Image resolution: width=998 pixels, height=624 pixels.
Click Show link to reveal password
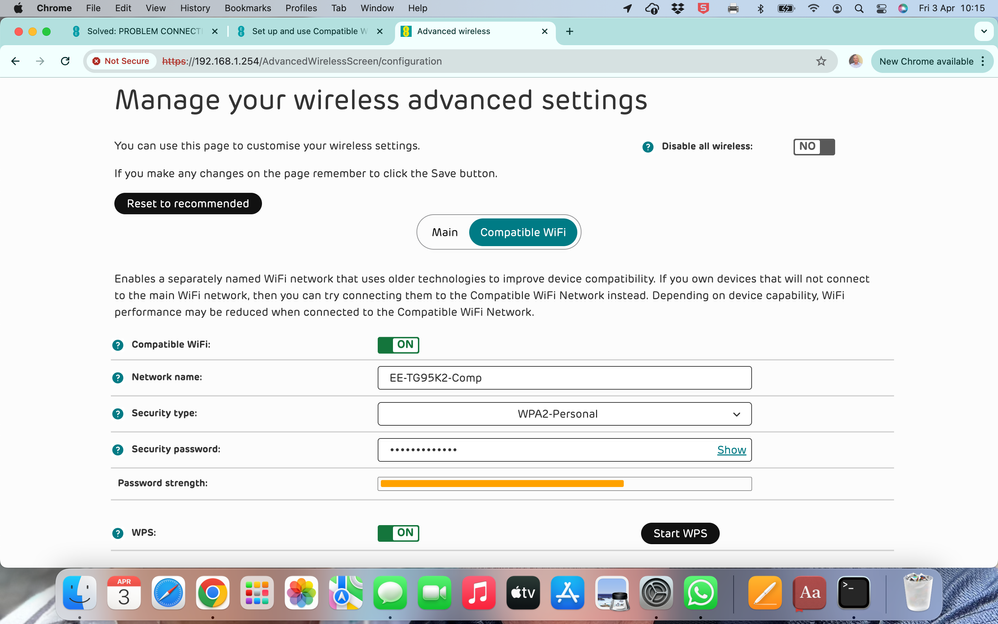point(731,450)
